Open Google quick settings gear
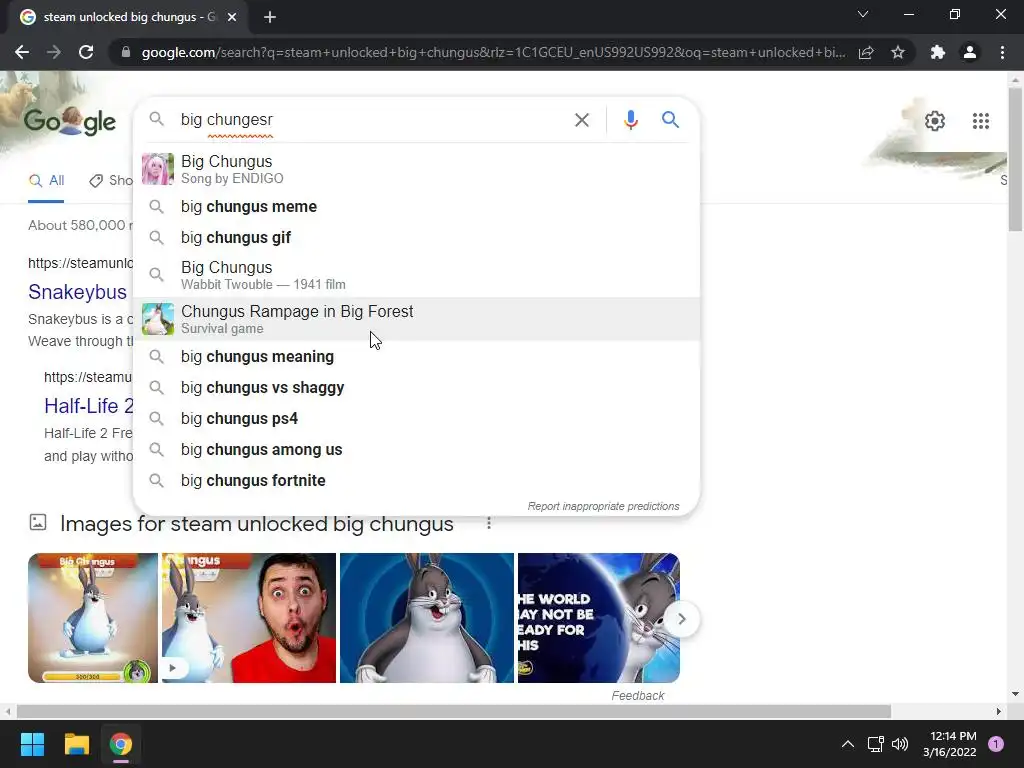 coord(935,121)
